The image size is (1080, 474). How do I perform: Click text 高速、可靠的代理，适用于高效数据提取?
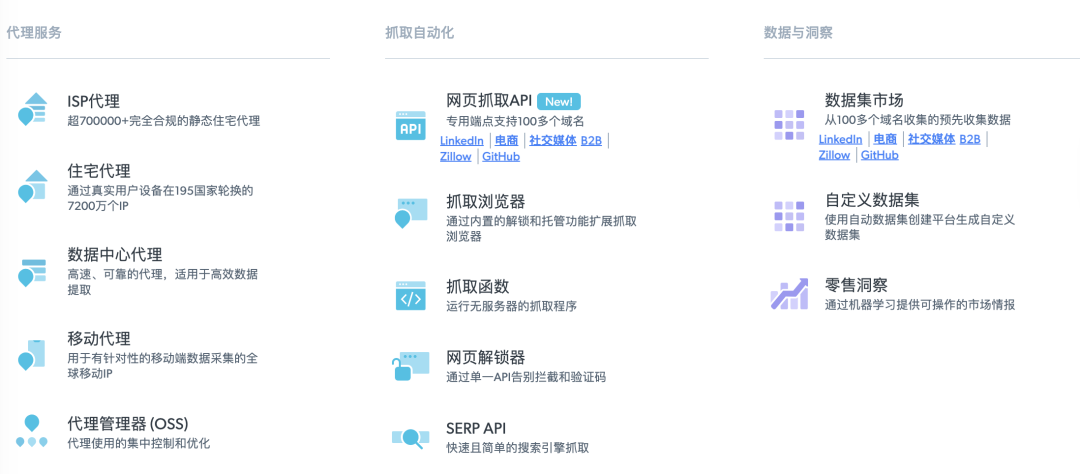coord(163,282)
